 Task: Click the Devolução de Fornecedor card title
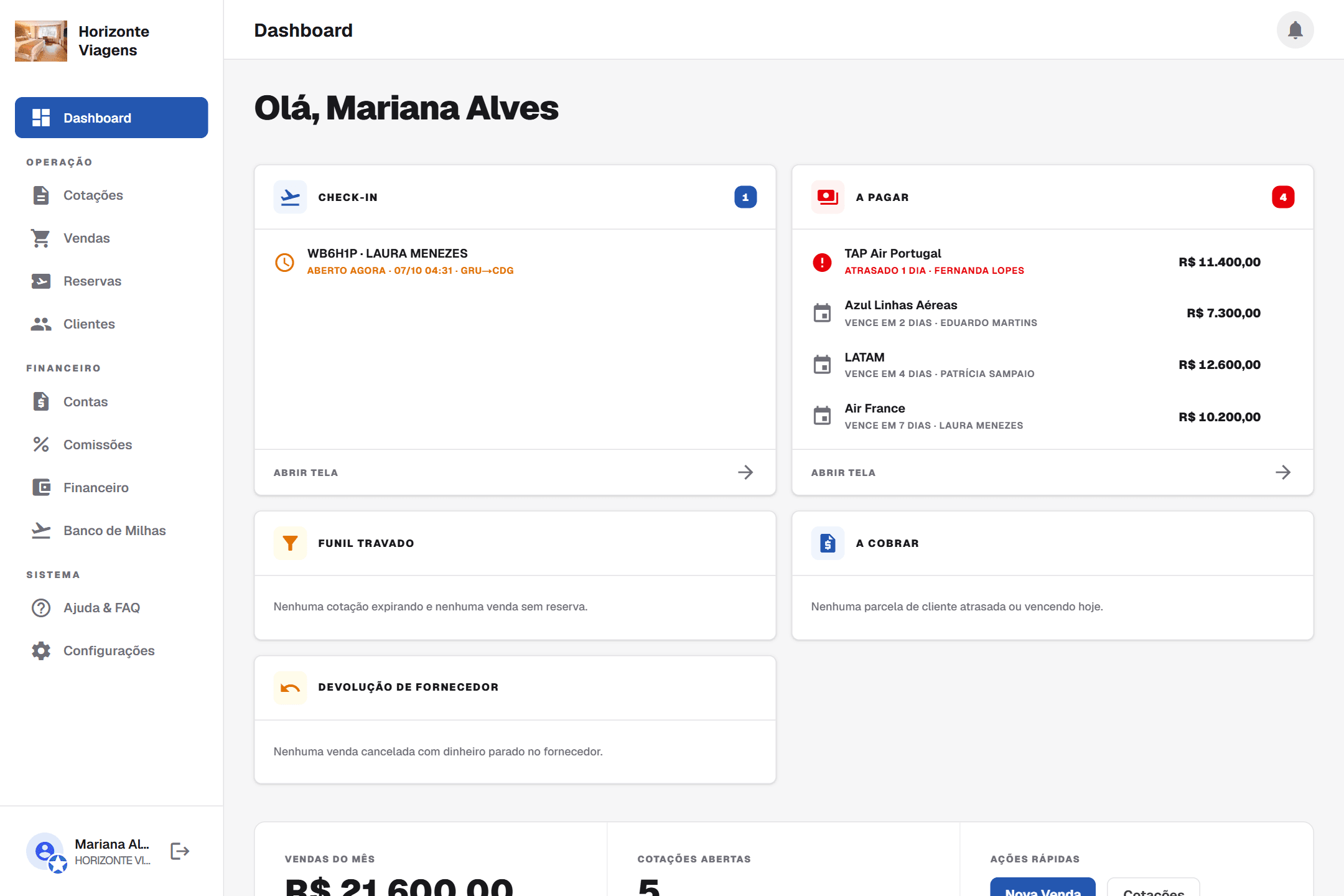tap(408, 687)
